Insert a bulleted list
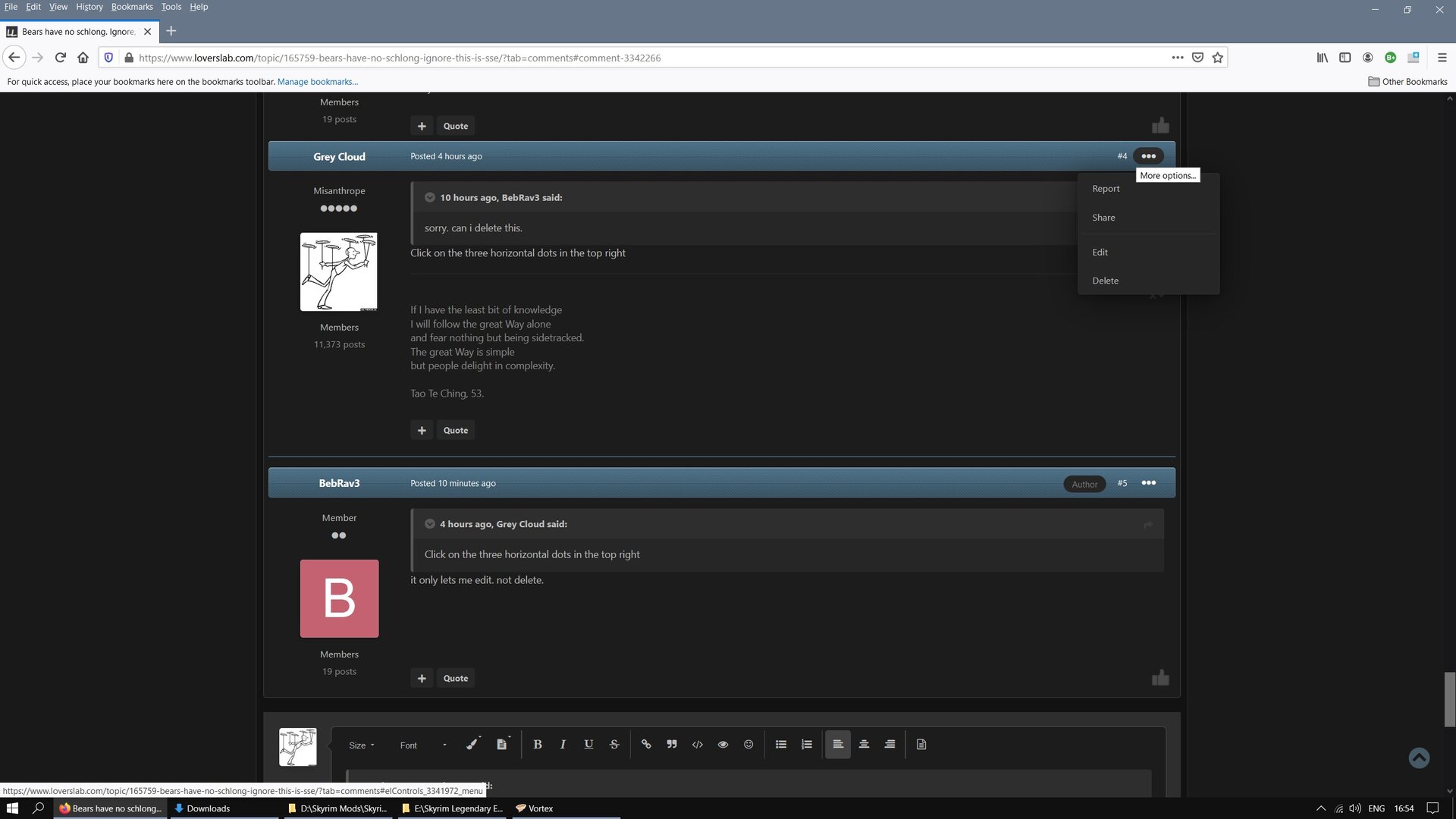This screenshot has height=819, width=1456. click(x=781, y=745)
